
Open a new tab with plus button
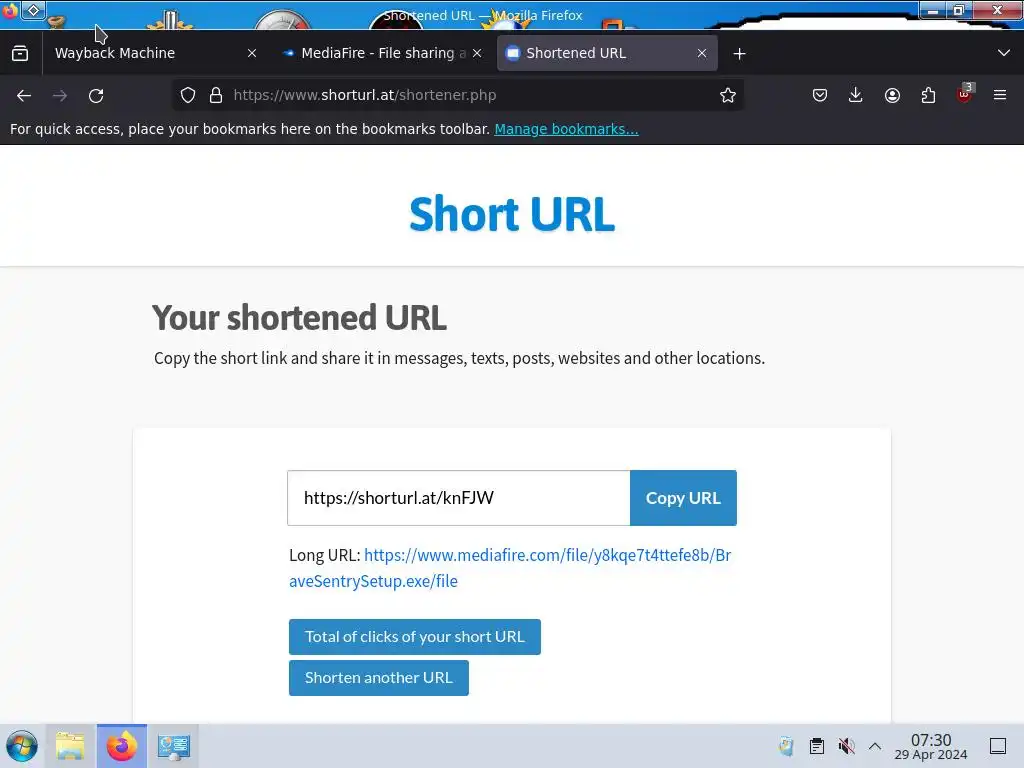[x=739, y=54]
